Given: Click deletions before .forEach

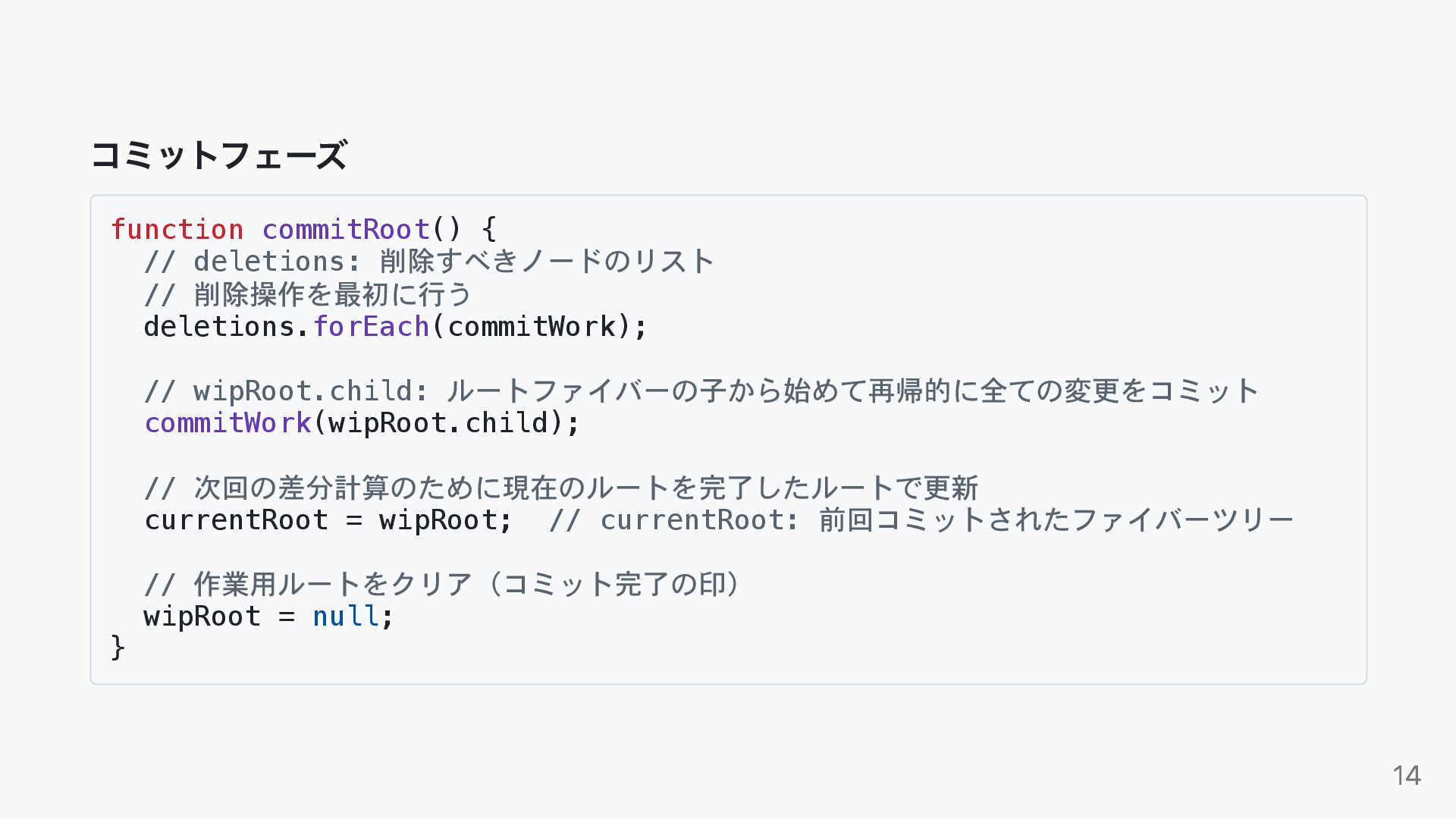Looking at the screenshot, I should [x=219, y=326].
